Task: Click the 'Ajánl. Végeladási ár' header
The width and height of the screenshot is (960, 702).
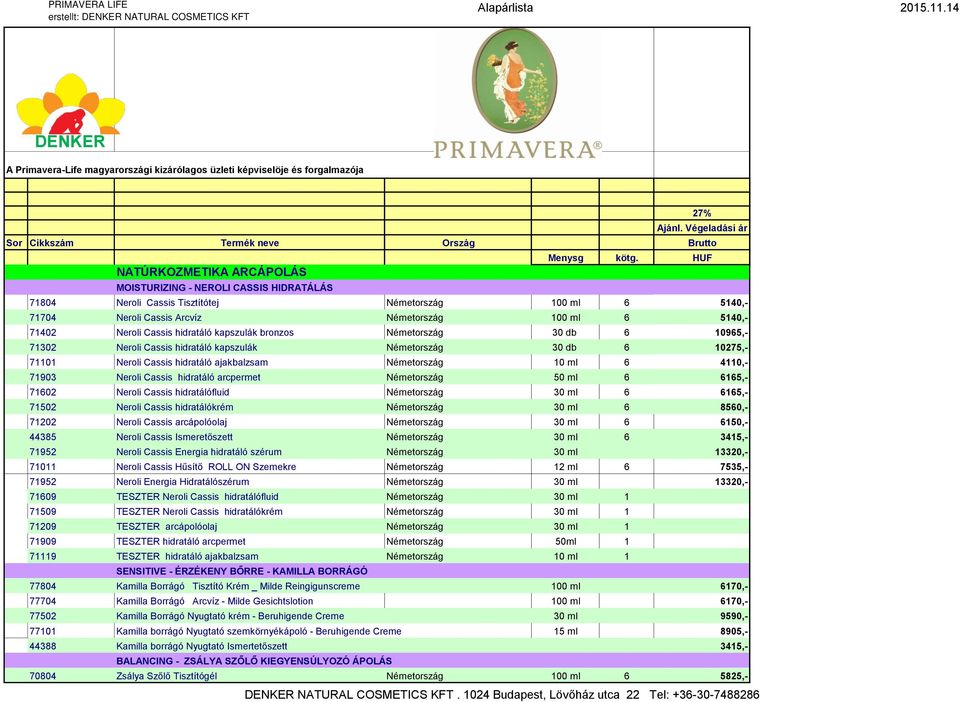Action: [702, 228]
